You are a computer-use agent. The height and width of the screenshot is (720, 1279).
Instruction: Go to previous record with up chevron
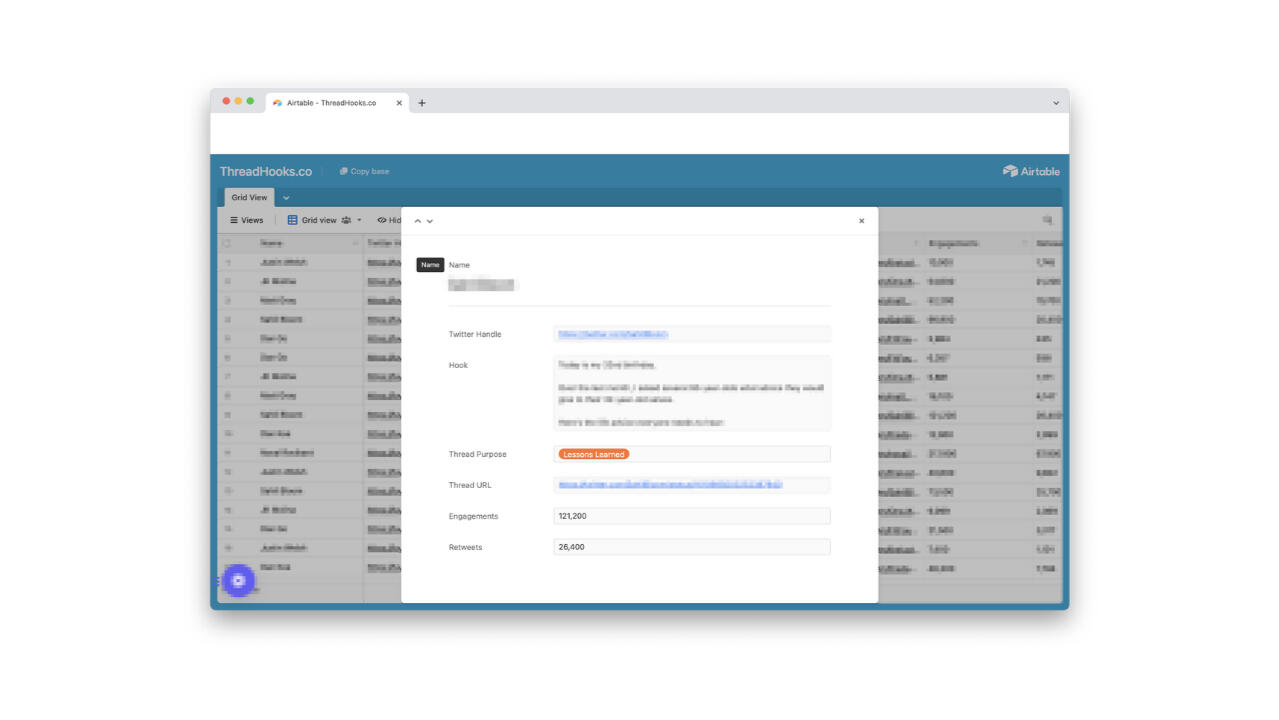[418, 221]
